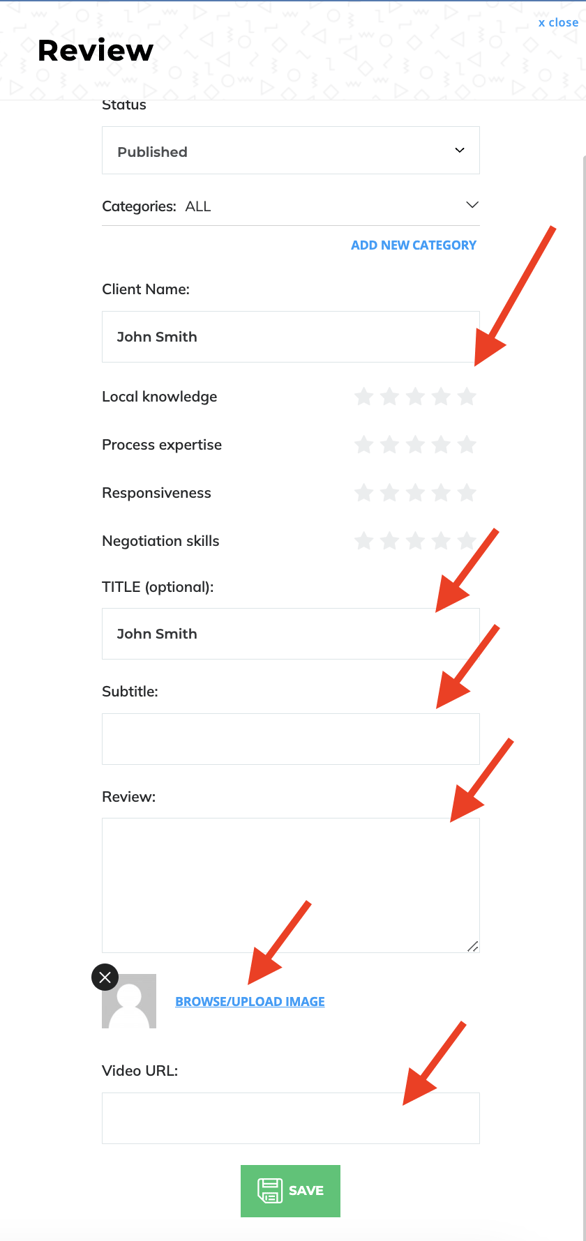Expand the Categories ALL chevron
Image resolution: width=586 pixels, height=1241 pixels.
[x=472, y=205]
